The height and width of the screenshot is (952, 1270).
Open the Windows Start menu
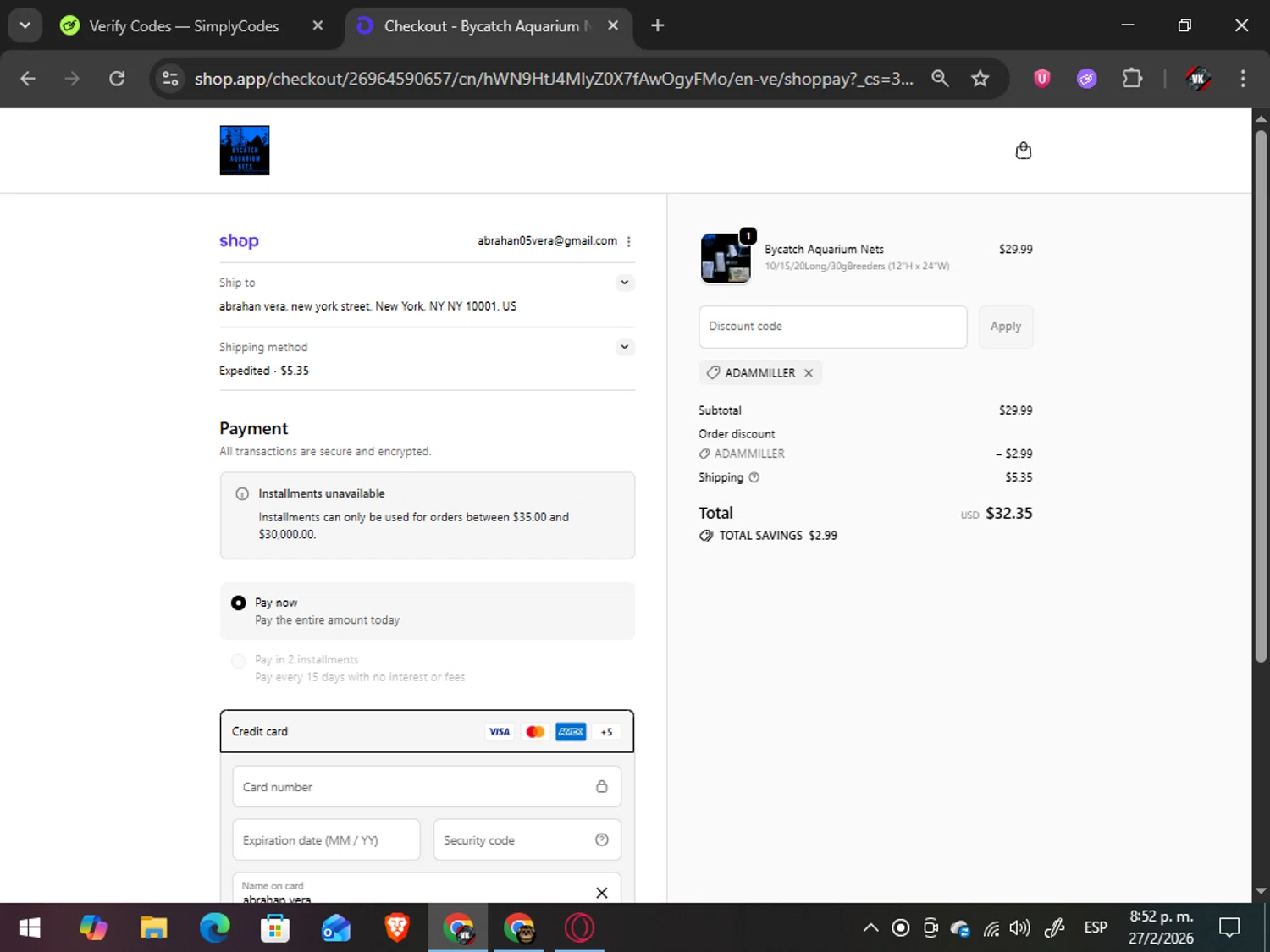(30, 928)
